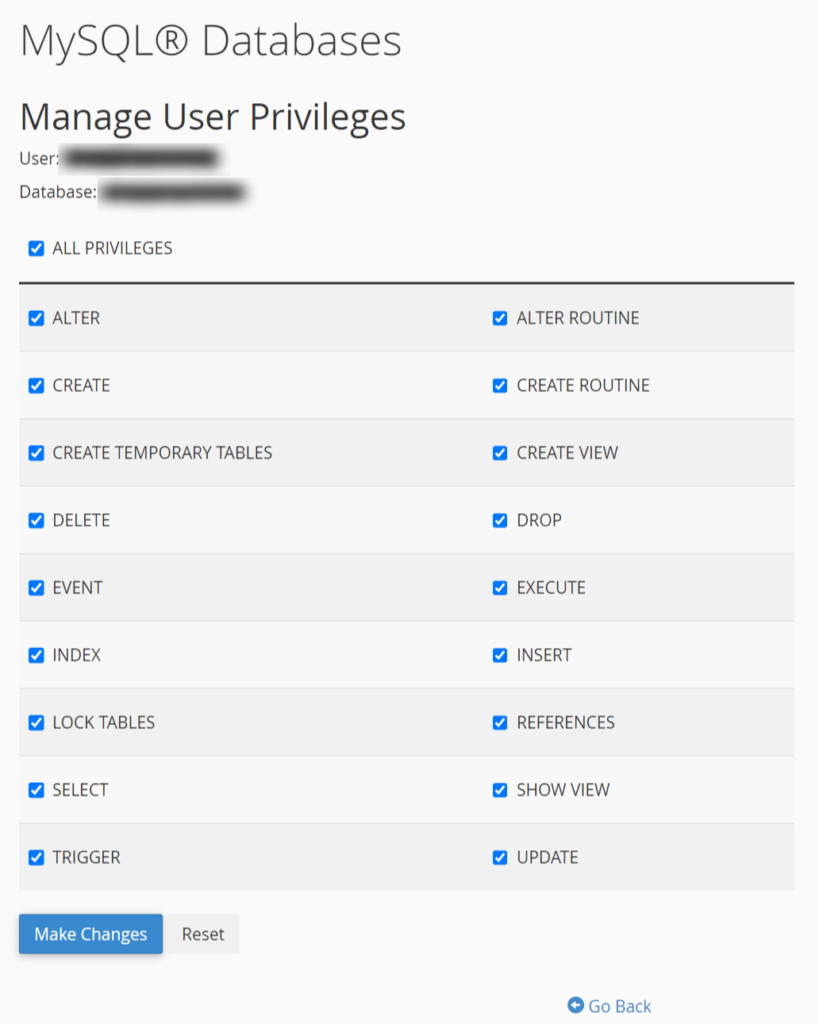Disable the EXECUTE privilege

coord(500,588)
